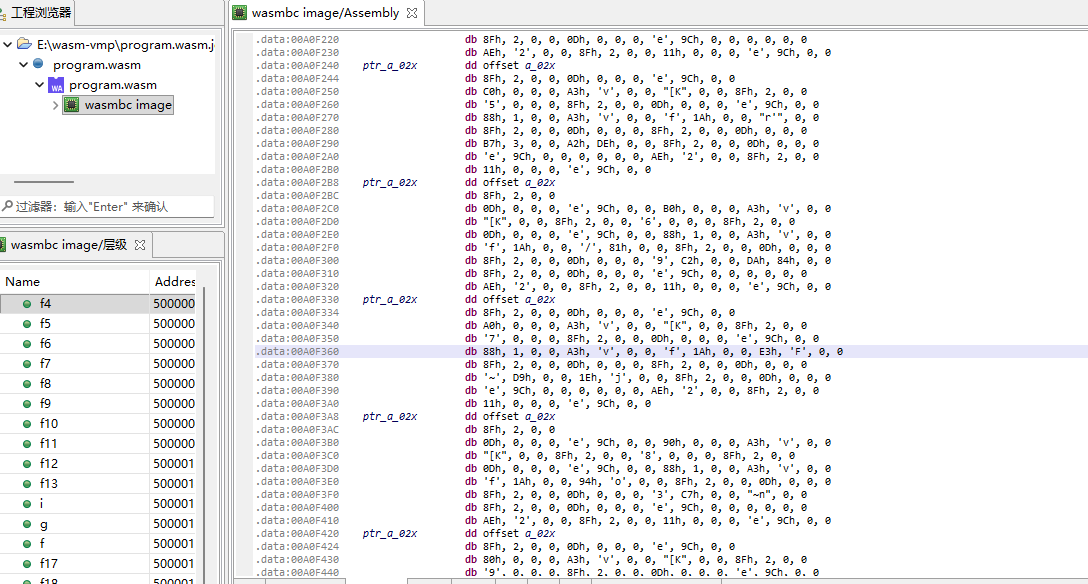Click ptr_a_02x label at 00A0F240

coord(390,65)
